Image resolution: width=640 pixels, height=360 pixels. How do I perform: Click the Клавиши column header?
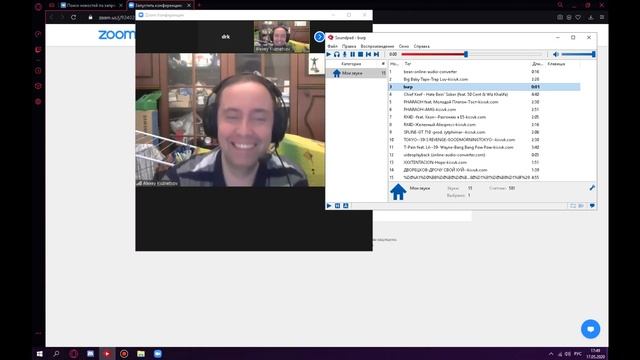pyautogui.click(x=556, y=64)
